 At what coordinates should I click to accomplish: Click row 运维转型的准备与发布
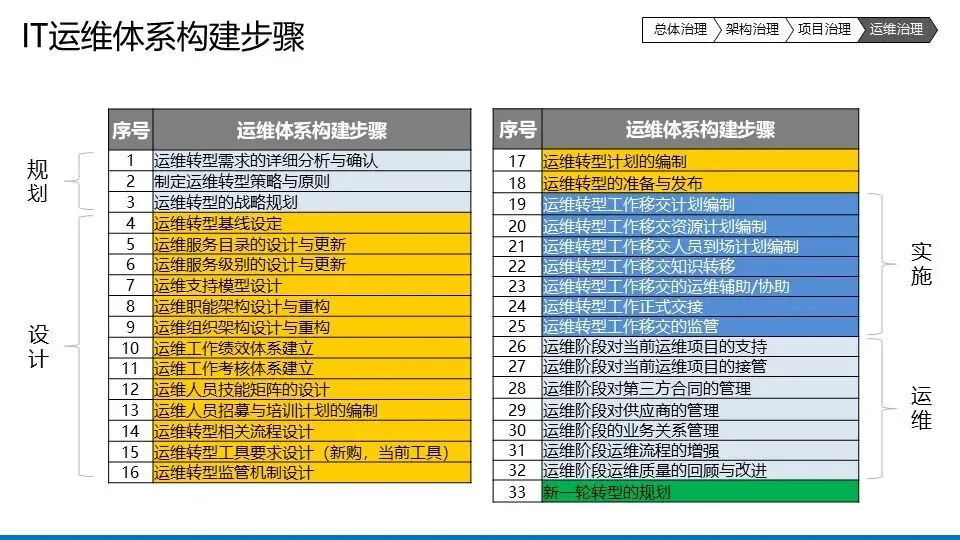point(676,182)
